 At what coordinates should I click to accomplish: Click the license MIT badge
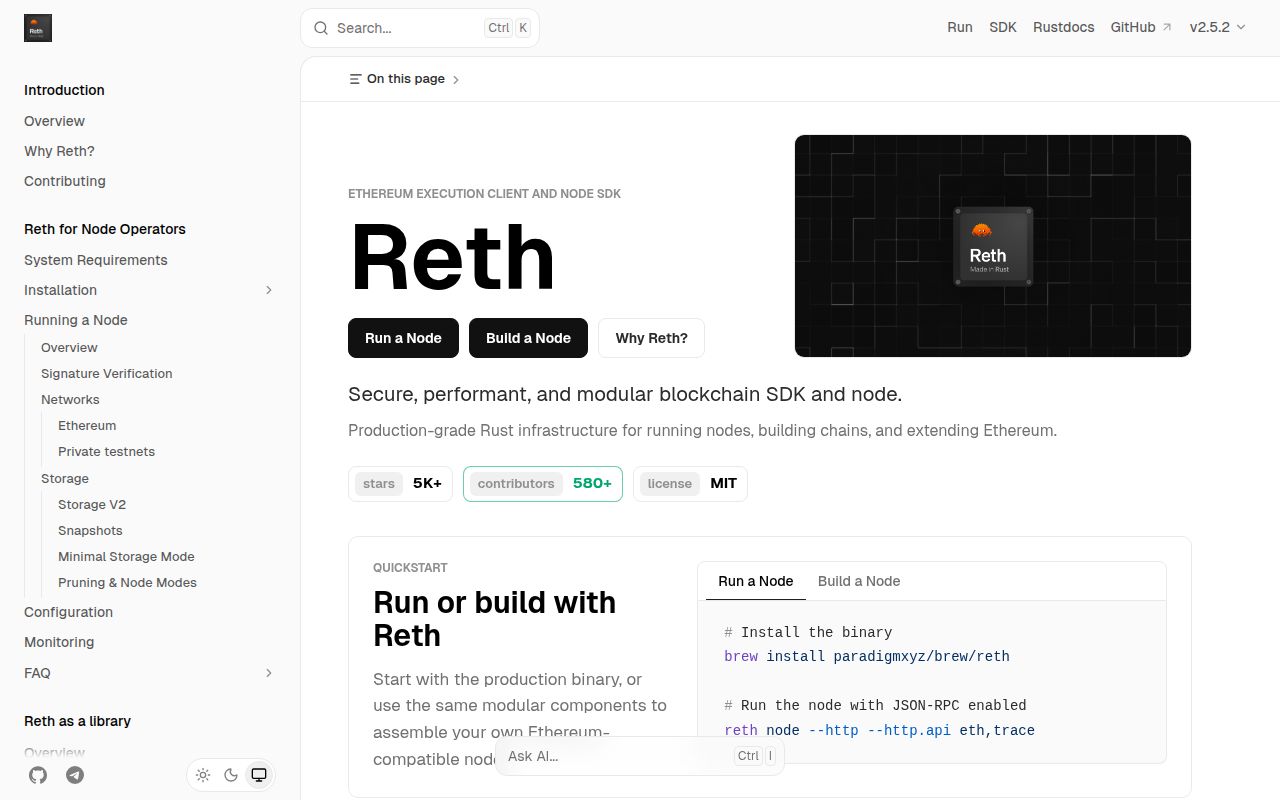(690, 483)
